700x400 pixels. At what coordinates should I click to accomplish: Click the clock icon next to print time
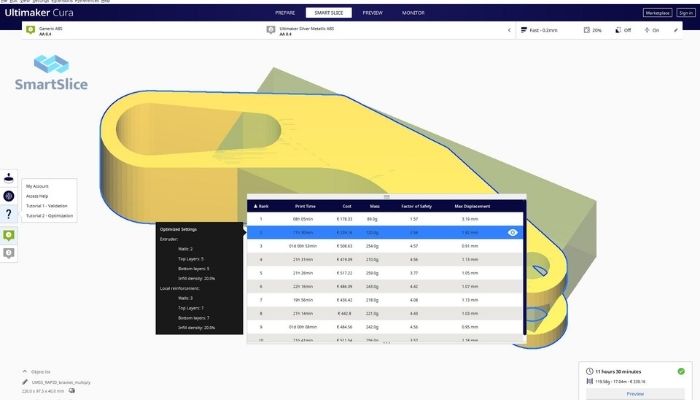pyautogui.click(x=589, y=371)
